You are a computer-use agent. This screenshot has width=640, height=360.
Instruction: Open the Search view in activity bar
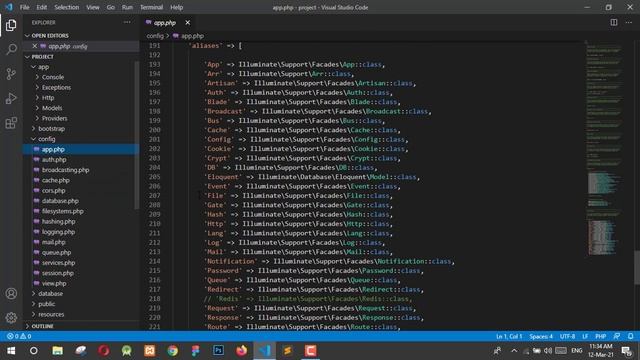click(x=11, y=49)
